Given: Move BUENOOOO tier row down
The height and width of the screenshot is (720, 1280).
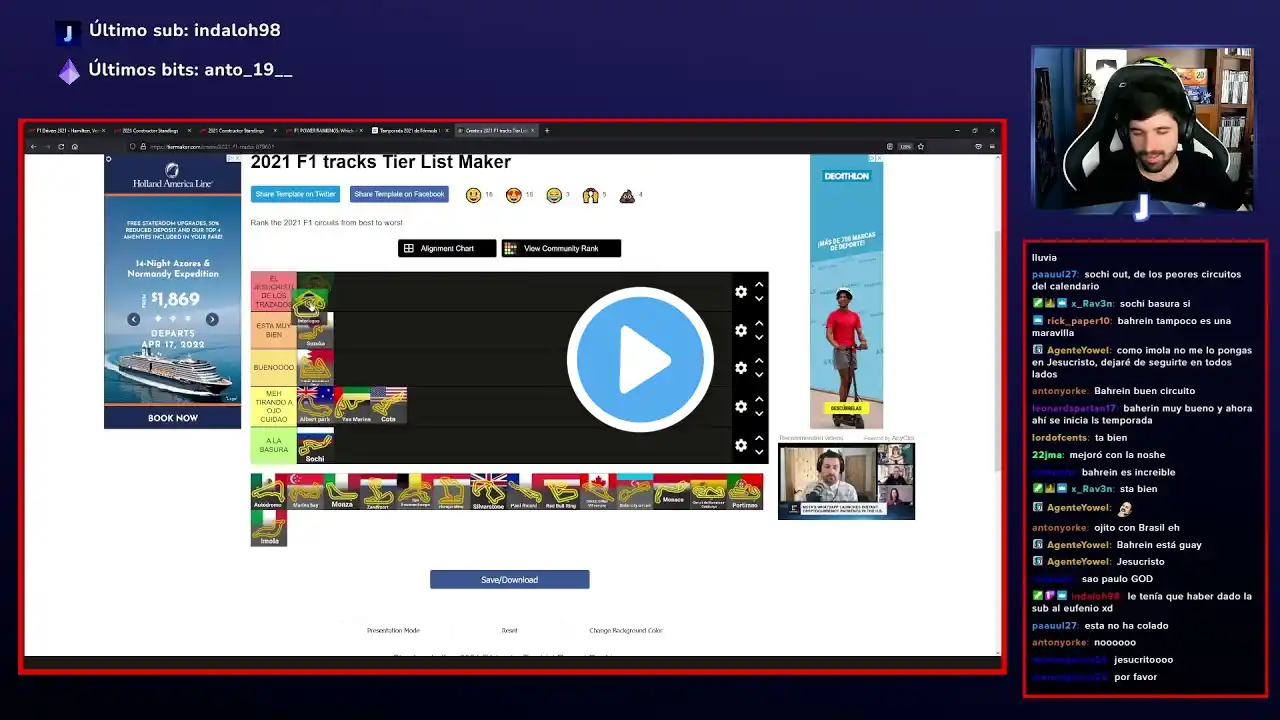Looking at the screenshot, I should 759,375.
